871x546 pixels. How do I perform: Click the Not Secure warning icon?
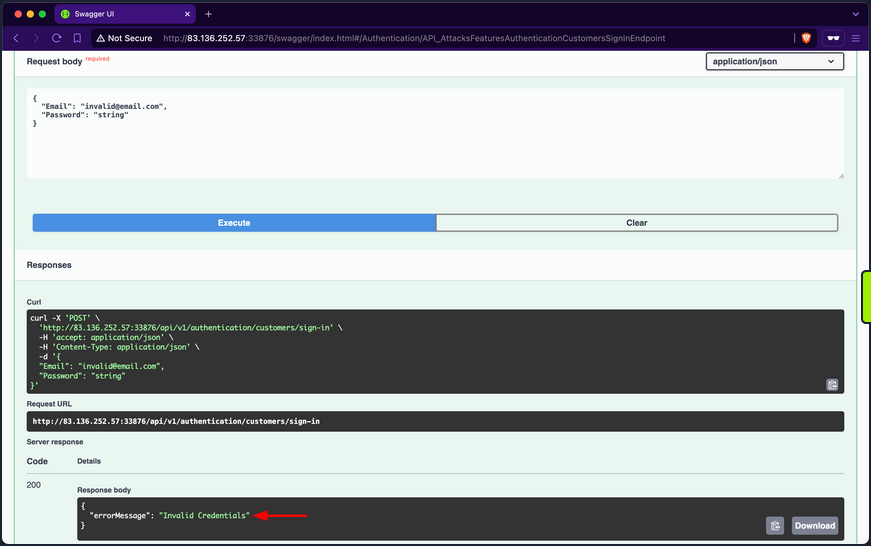[x=100, y=38]
